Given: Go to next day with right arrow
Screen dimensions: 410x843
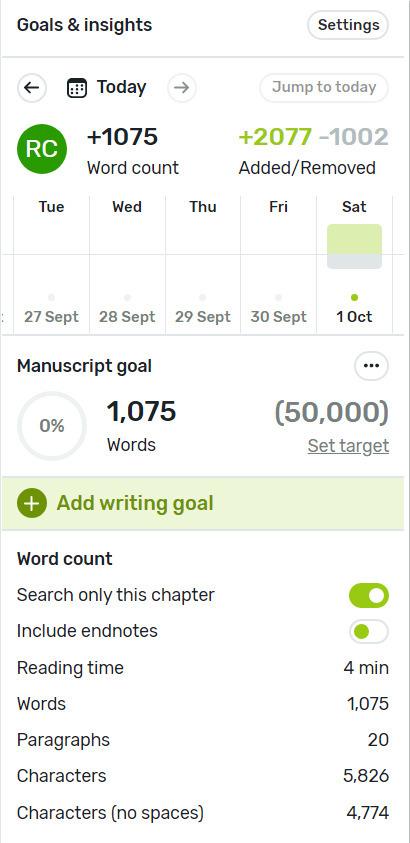Looking at the screenshot, I should 182,88.
